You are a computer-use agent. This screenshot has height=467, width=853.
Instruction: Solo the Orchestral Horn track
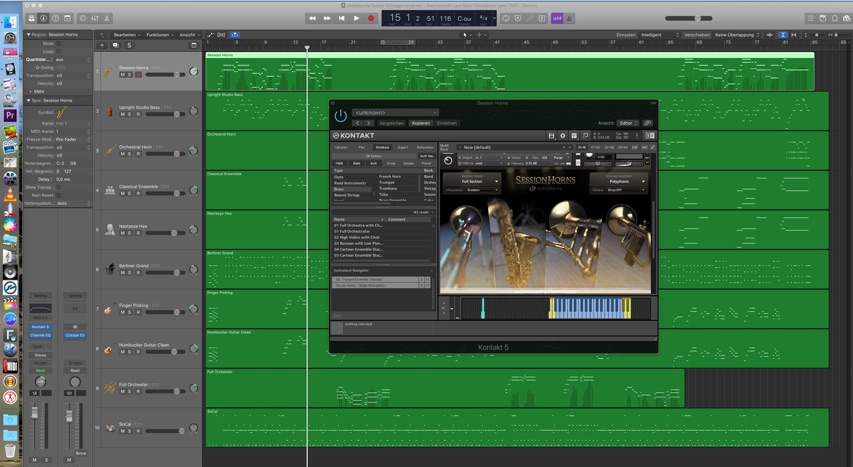131,154
